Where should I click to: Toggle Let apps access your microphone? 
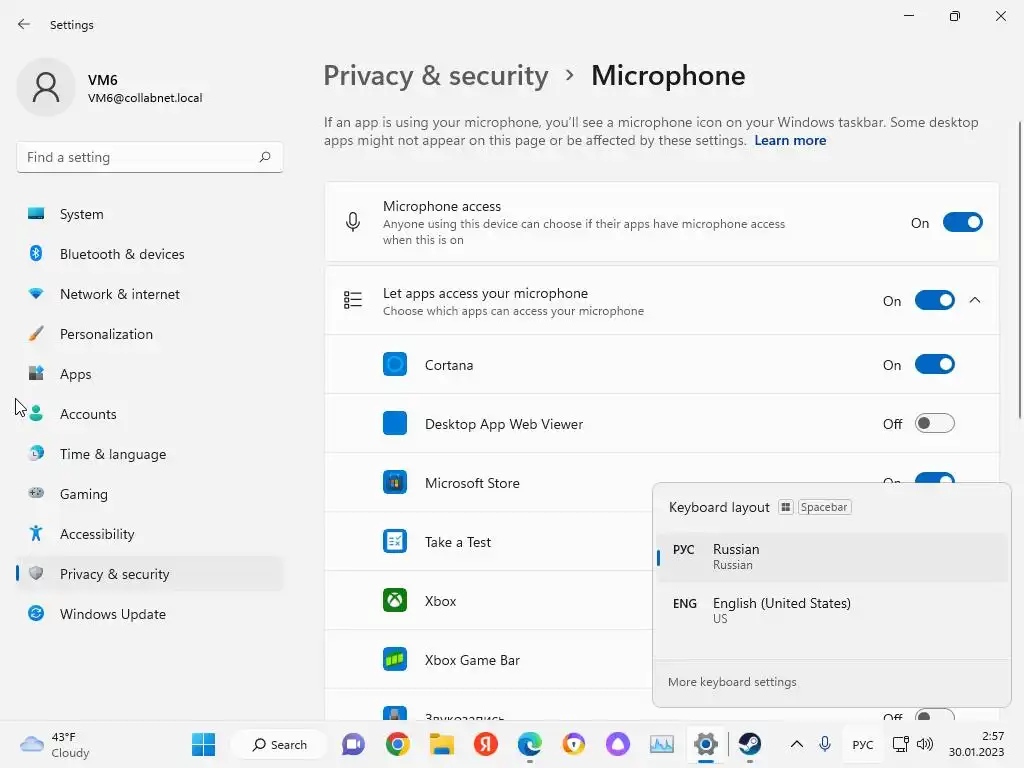click(x=935, y=300)
